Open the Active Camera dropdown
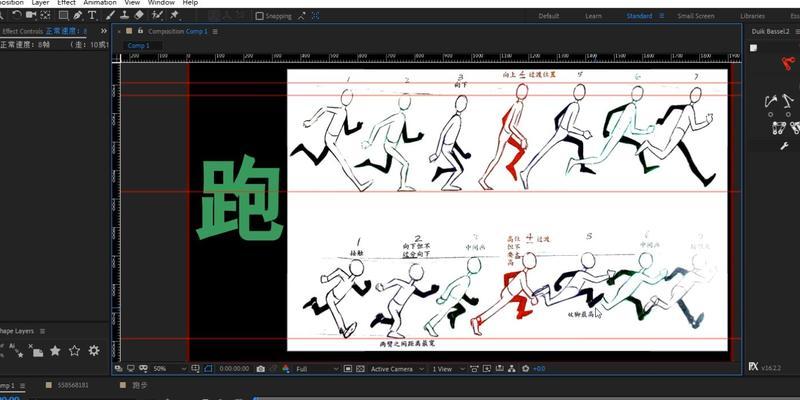Image resolution: width=800 pixels, height=400 pixels. [x=398, y=368]
